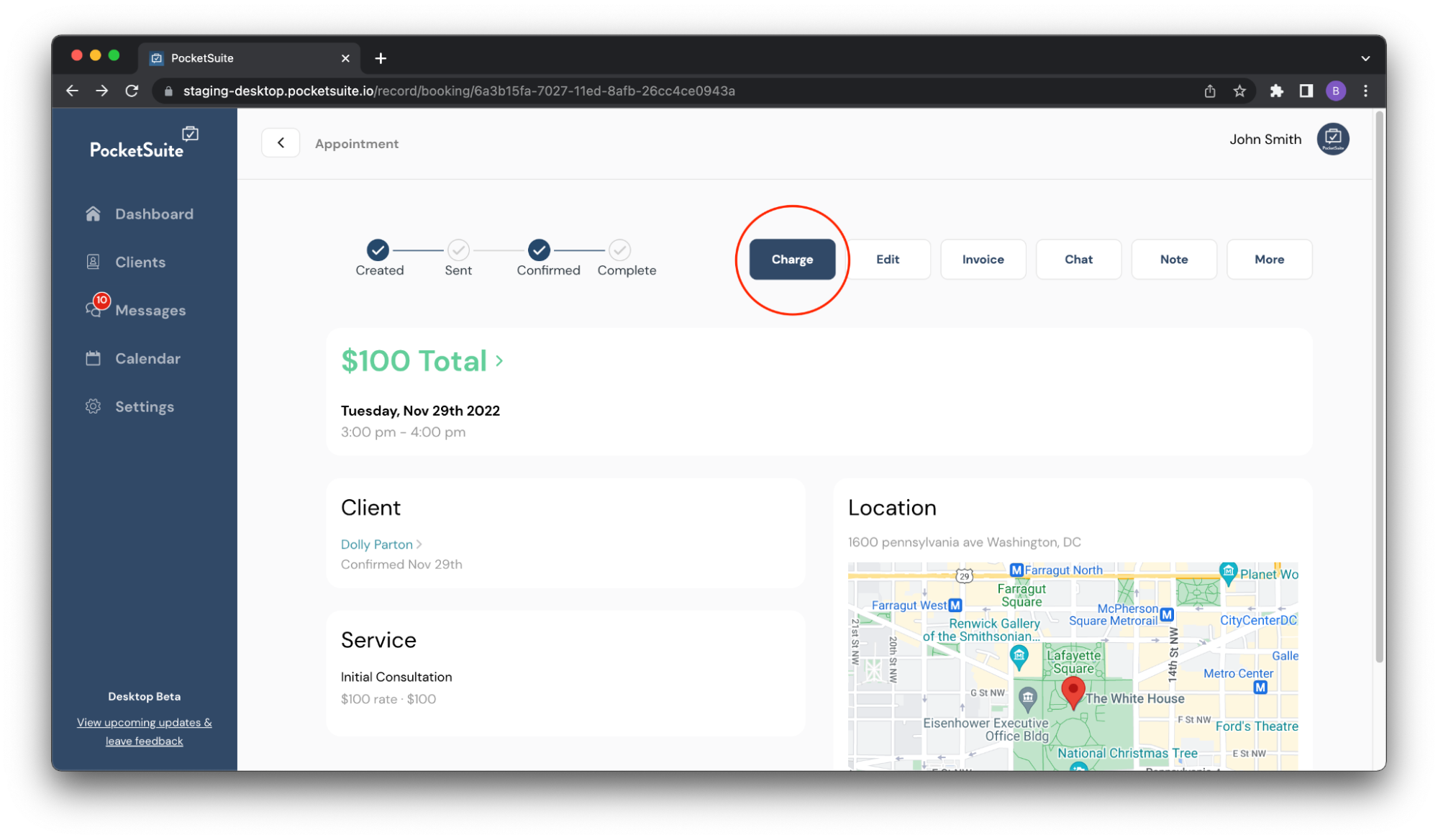Reload the page in browser
Screen dimensions: 1438x840
pos(132,91)
